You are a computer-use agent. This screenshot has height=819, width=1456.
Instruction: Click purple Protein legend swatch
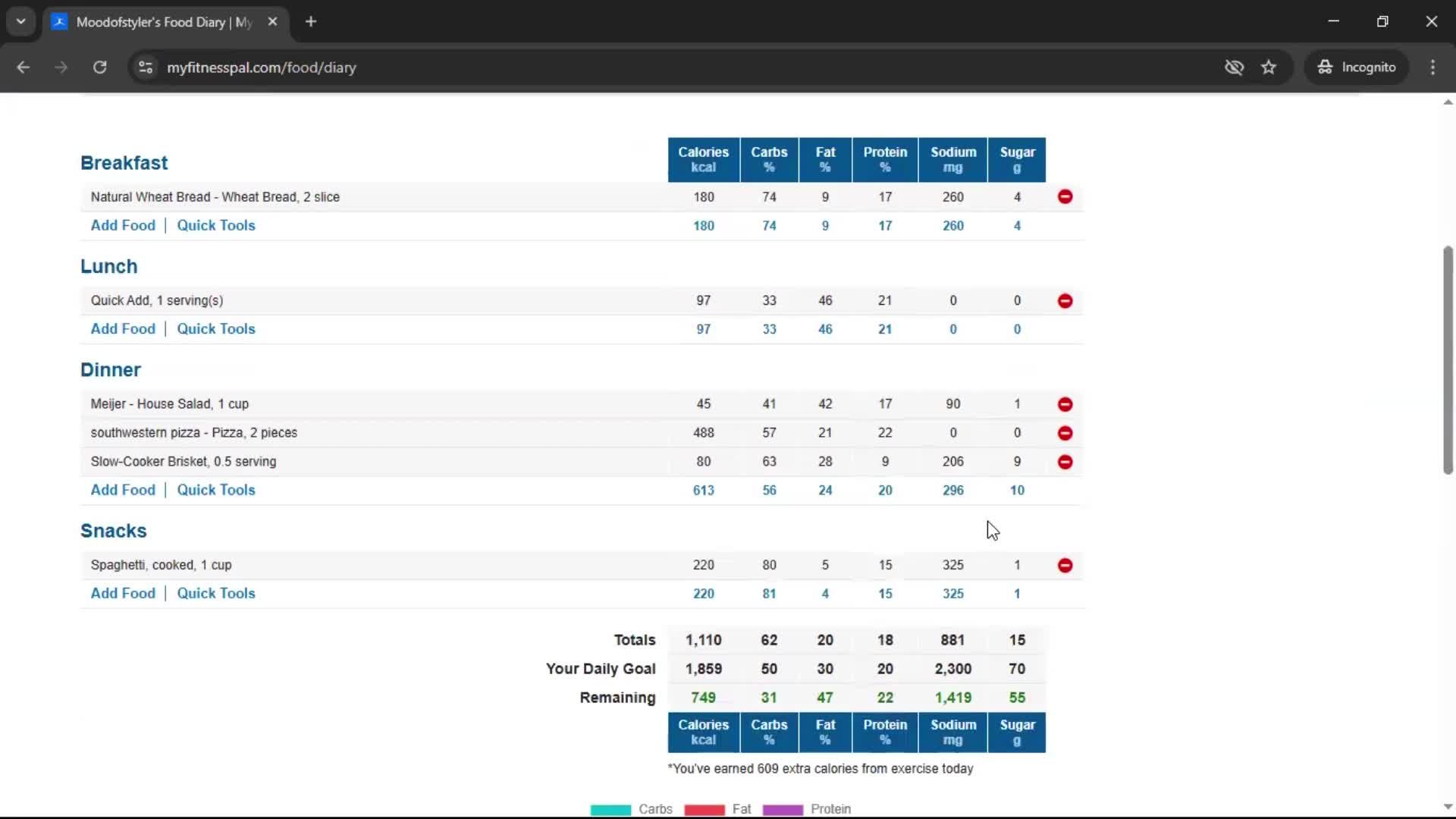pyautogui.click(x=783, y=810)
